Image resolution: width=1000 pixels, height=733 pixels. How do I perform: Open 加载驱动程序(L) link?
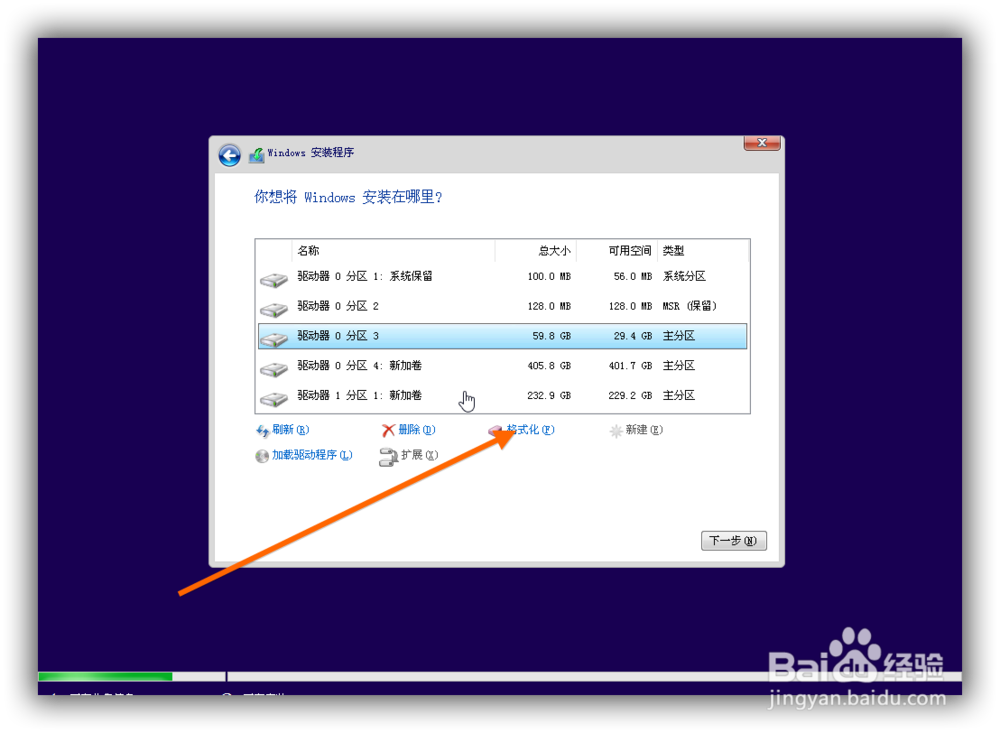(312, 455)
